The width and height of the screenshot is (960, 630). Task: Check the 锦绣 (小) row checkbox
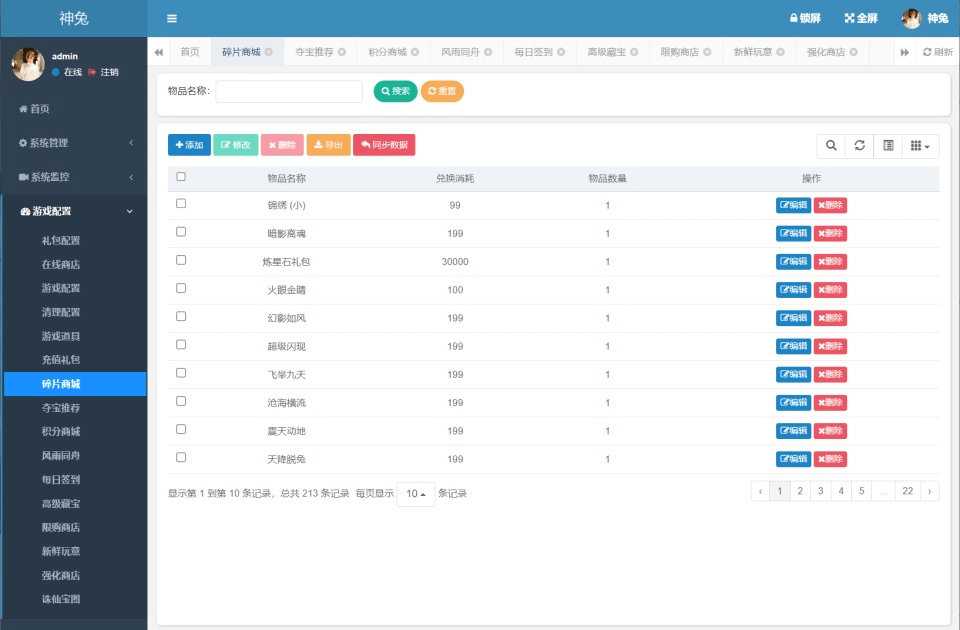[181, 203]
